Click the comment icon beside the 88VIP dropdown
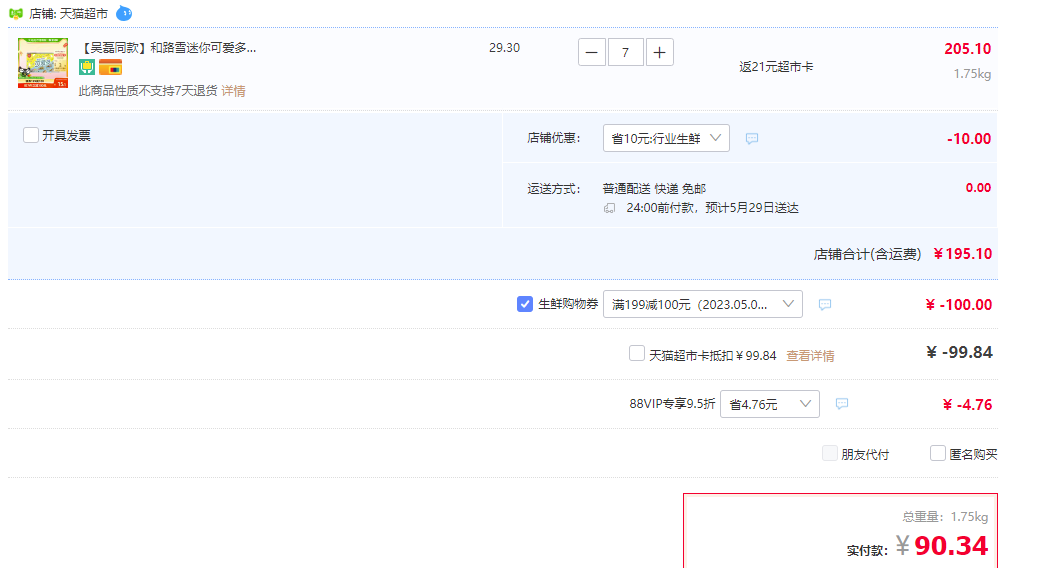Viewport: 1047px width, 568px height. point(842,404)
